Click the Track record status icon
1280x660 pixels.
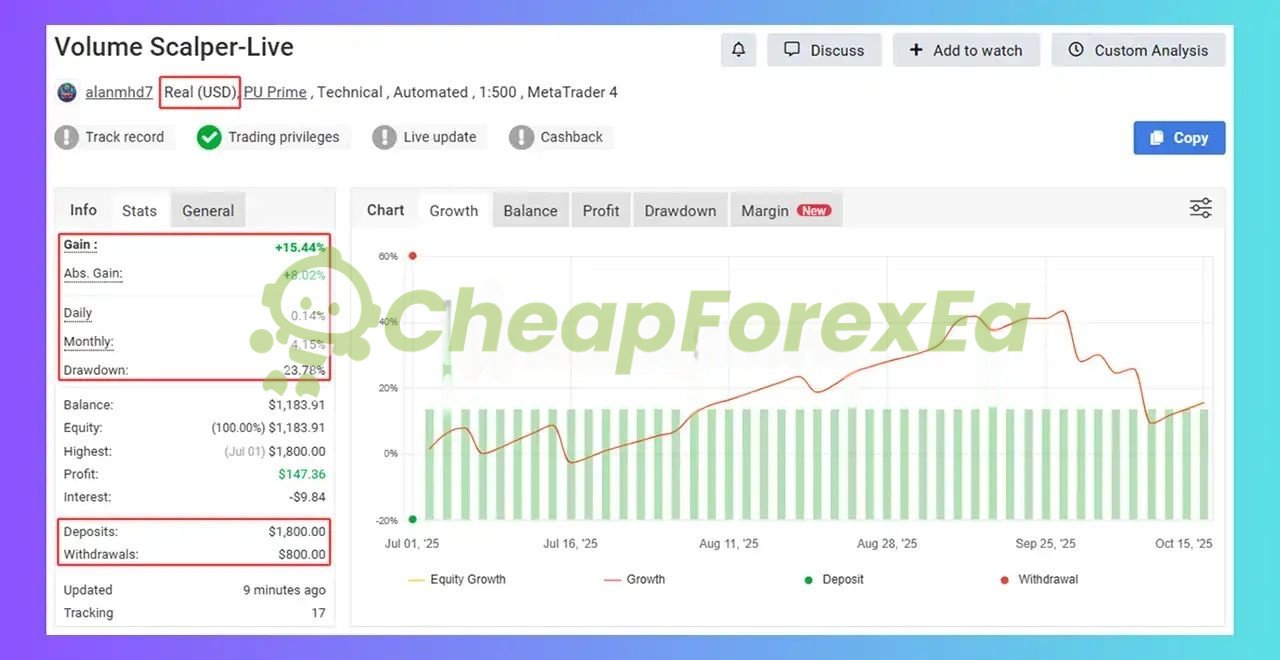point(67,137)
